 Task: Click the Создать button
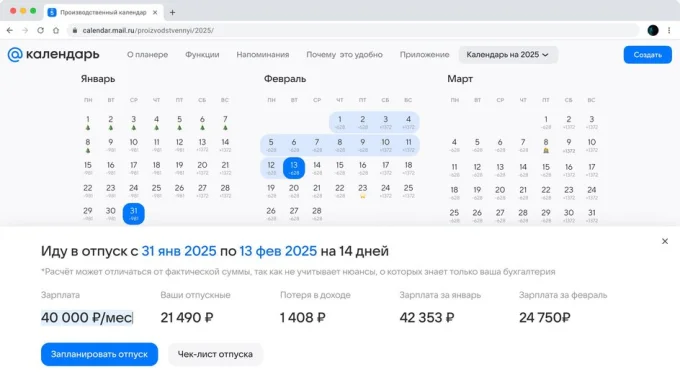647,55
